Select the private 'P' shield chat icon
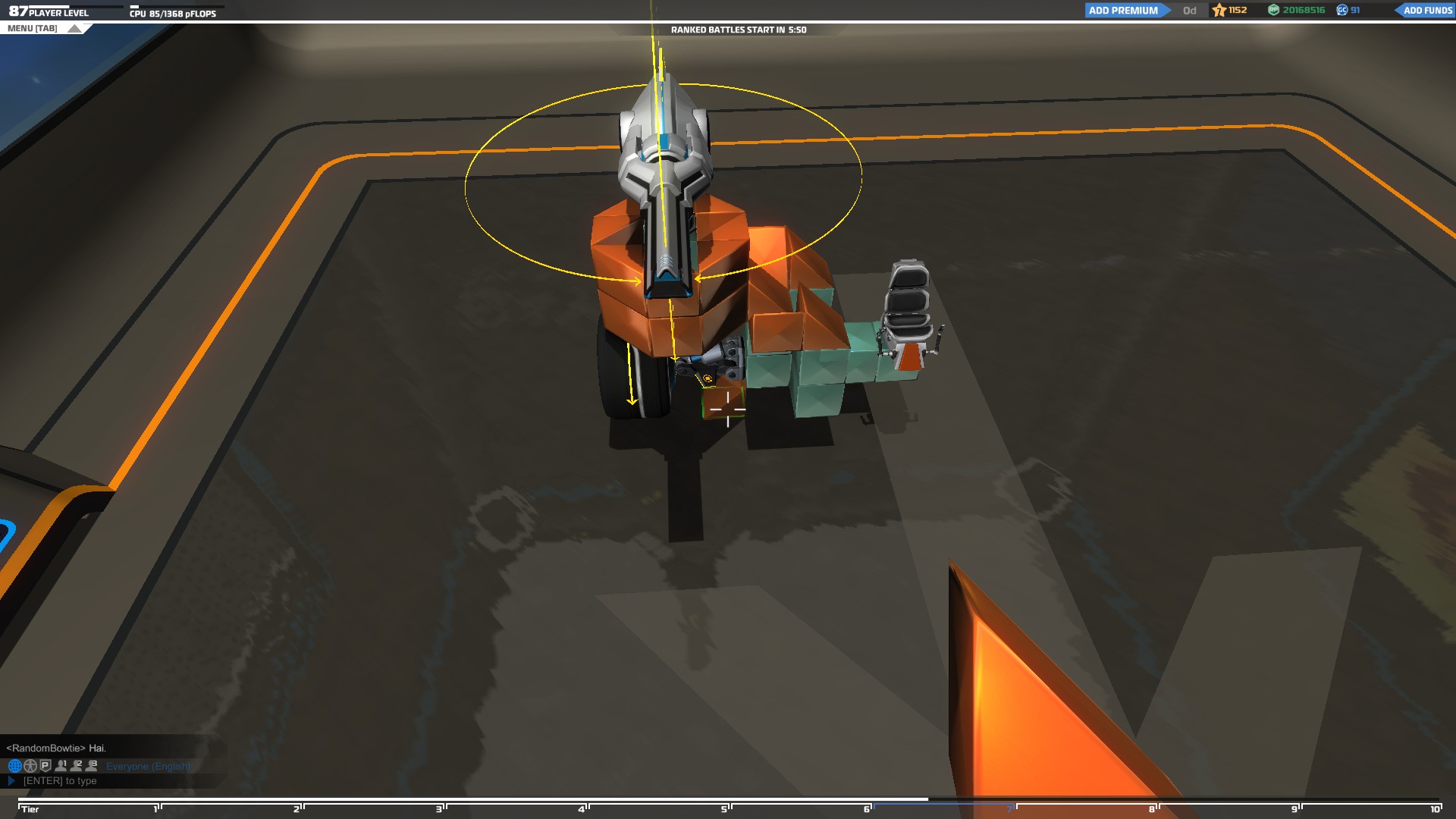Image resolution: width=1456 pixels, height=819 pixels. [45, 766]
